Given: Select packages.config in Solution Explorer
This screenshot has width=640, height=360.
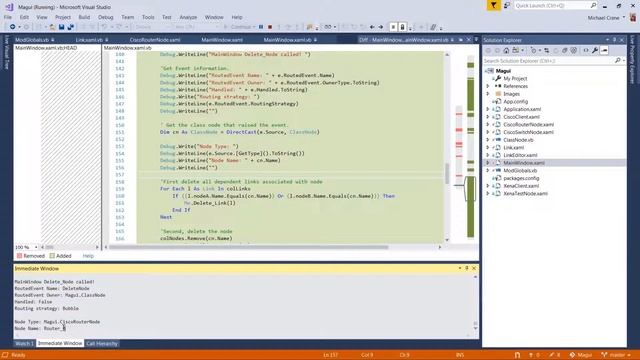Looking at the screenshot, I should coord(521,178).
